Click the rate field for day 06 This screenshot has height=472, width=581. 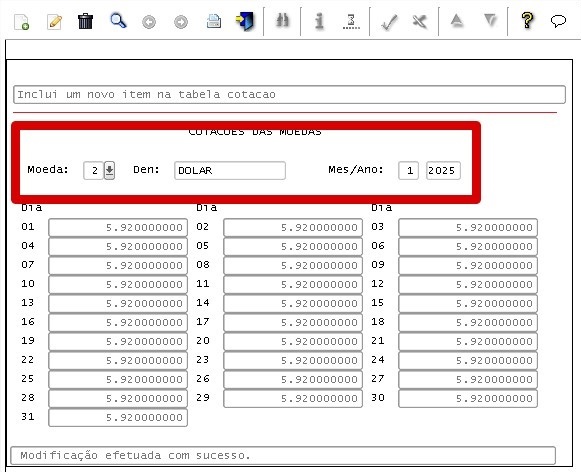tap(468, 246)
